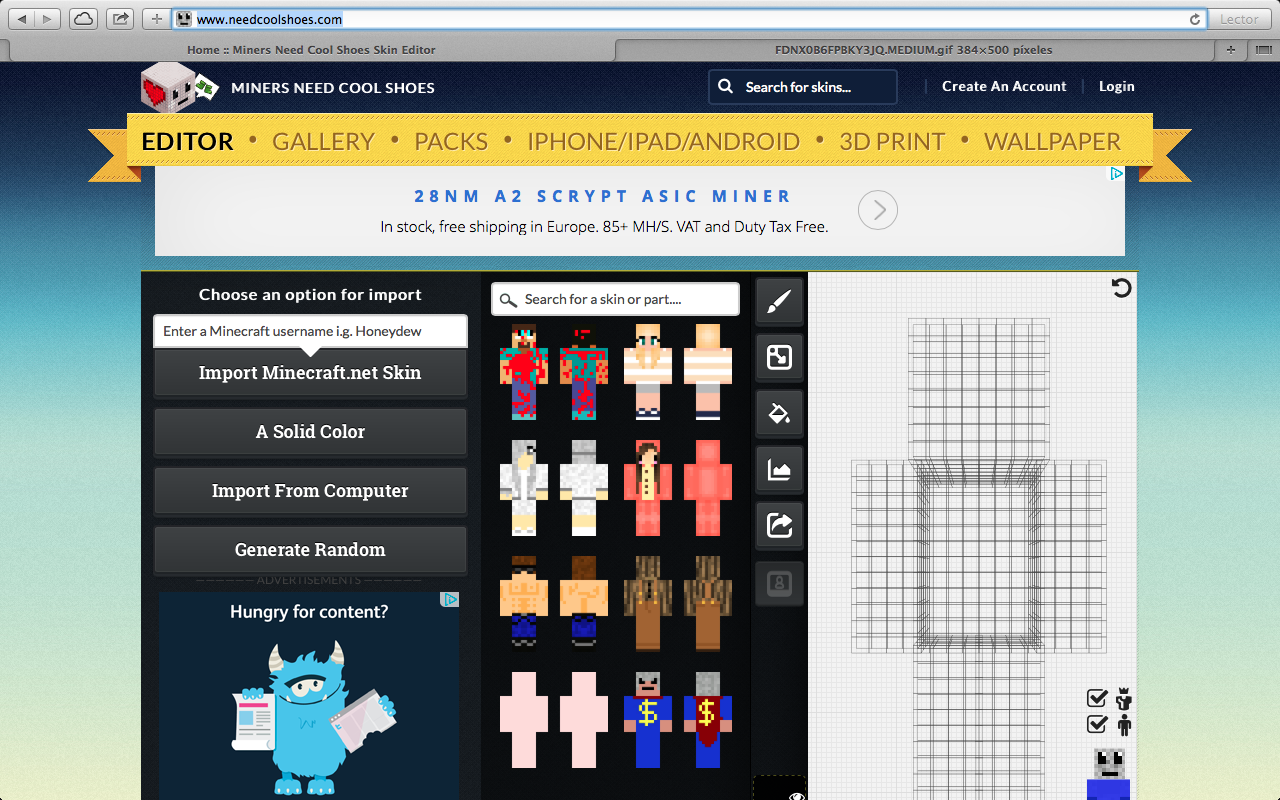This screenshot has width=1280, height=800.
Task: Select the red cape dollar-sign skin back view
Action: [x=708, y=719]
